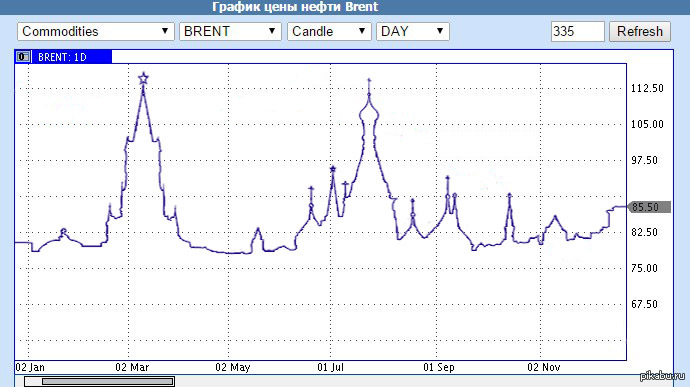Click the График цены нефти Brent title bar
This screenshot has height=387, width=690.
(295, 7)
